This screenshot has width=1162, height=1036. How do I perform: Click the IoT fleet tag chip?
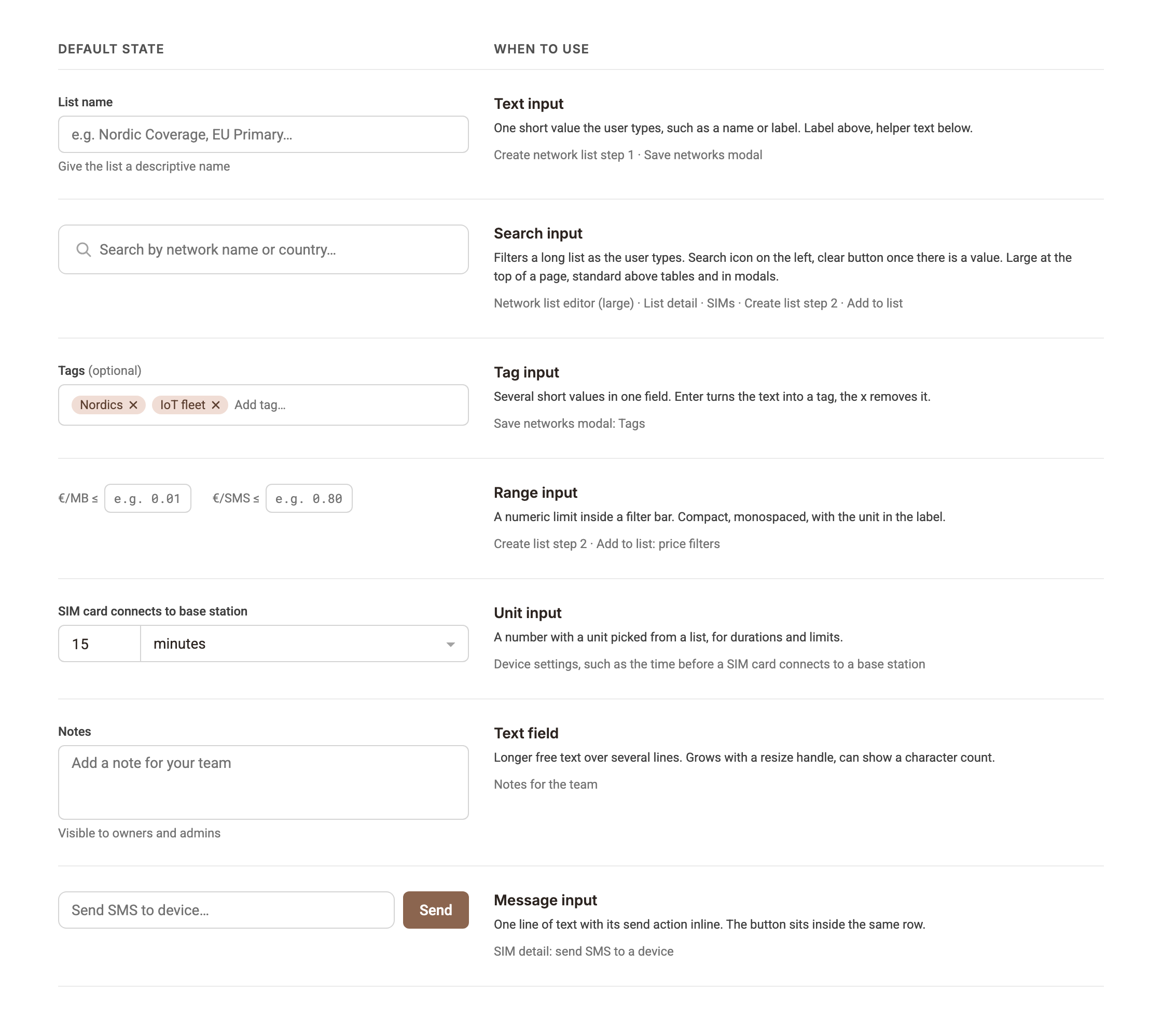[x=189, y=405]
